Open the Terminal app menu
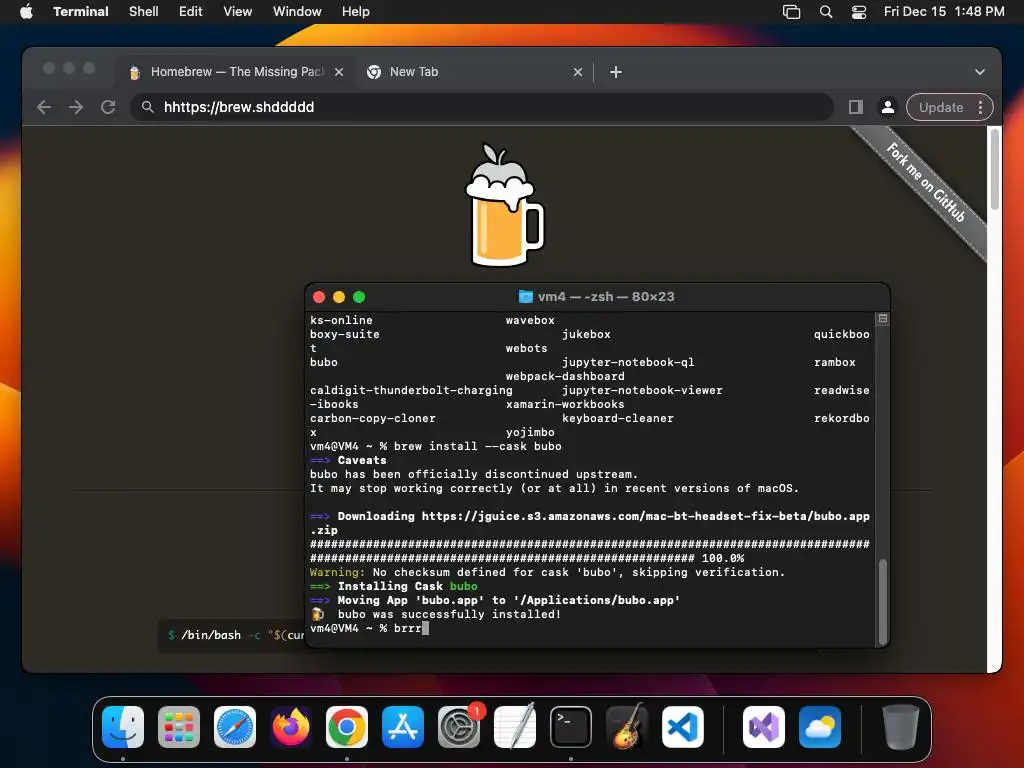 point(80,11)
